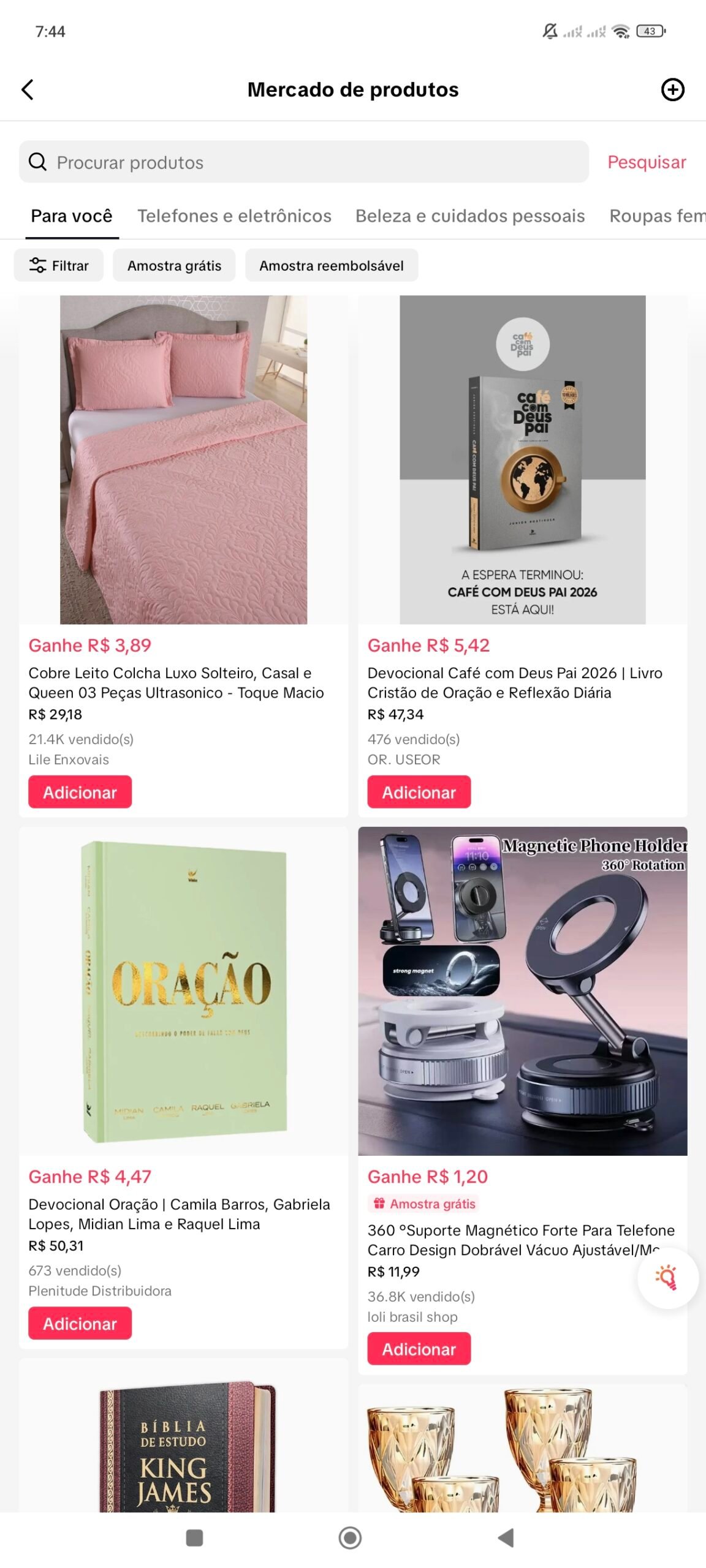This screenshot has height=1568, width=706.
Task: Tap the Android back triangle button
Action: [x=506, y=1537]
